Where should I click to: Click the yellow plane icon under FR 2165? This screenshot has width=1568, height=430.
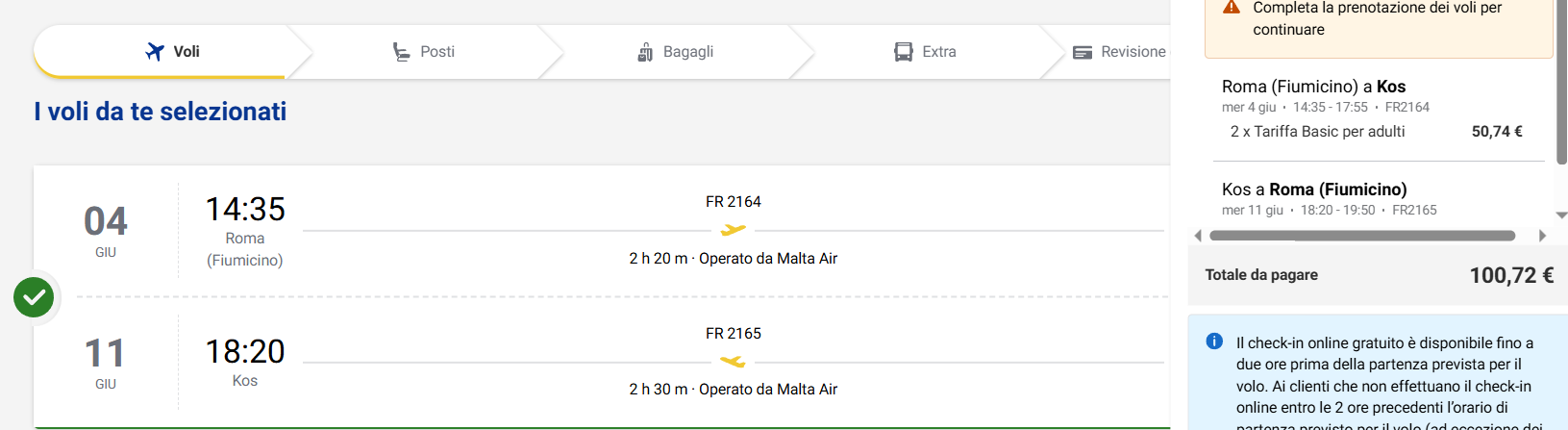pyautogui.click(x=734, y=362)
